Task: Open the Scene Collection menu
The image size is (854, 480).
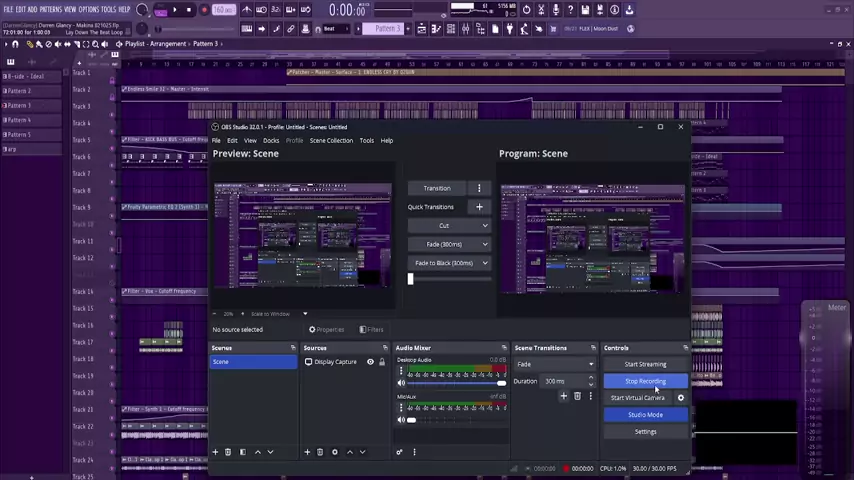Action: pos(331,140)
